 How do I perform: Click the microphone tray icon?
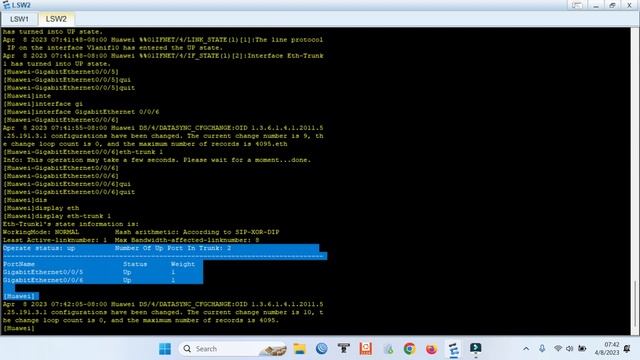point(542,349)
